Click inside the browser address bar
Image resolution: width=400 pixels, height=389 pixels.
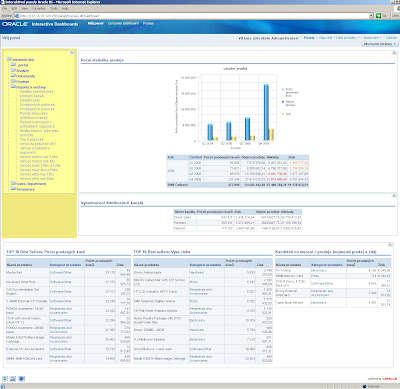tap(193, 16)
